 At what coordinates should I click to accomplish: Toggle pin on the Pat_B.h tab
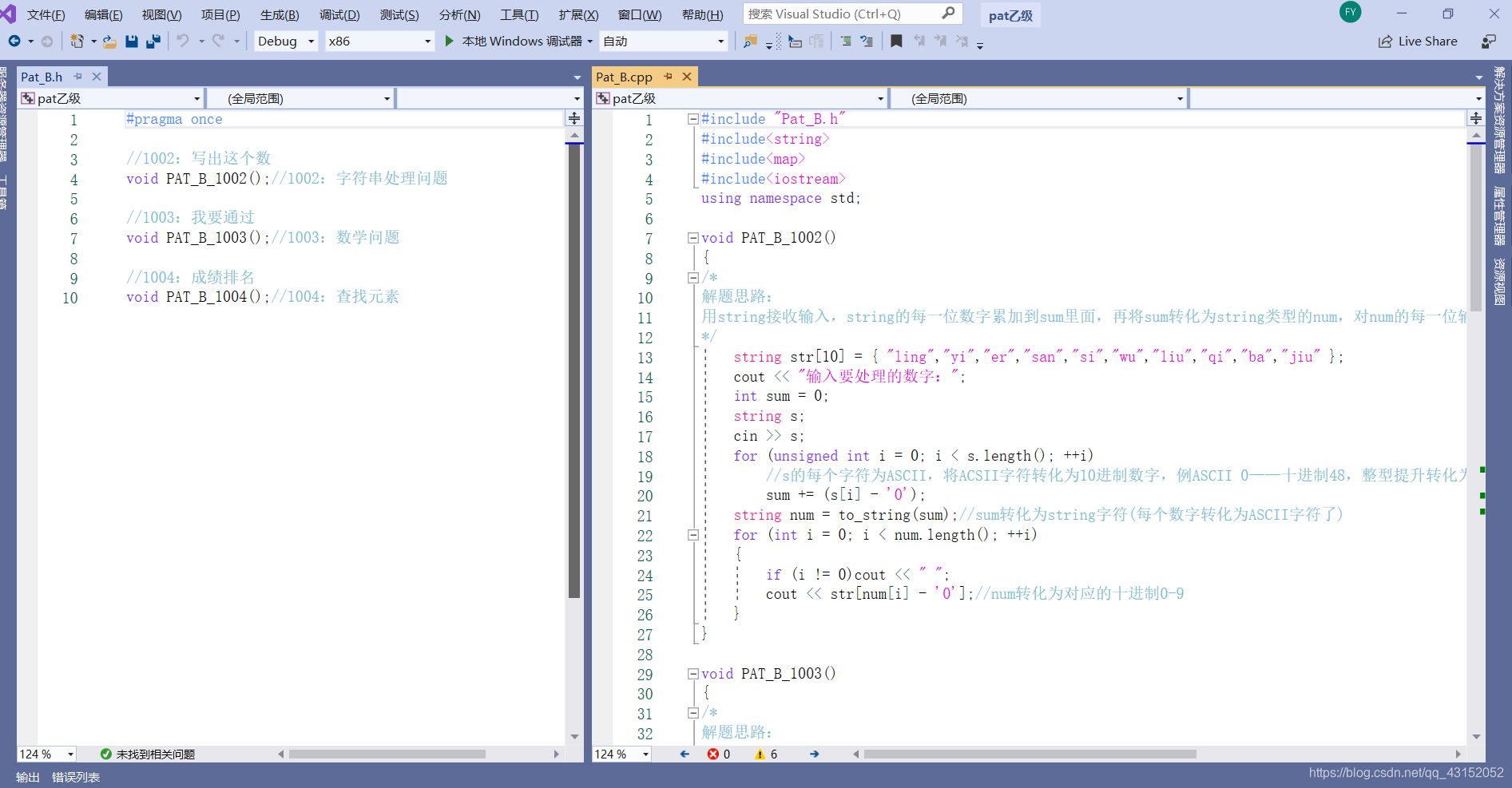(78, 77)
